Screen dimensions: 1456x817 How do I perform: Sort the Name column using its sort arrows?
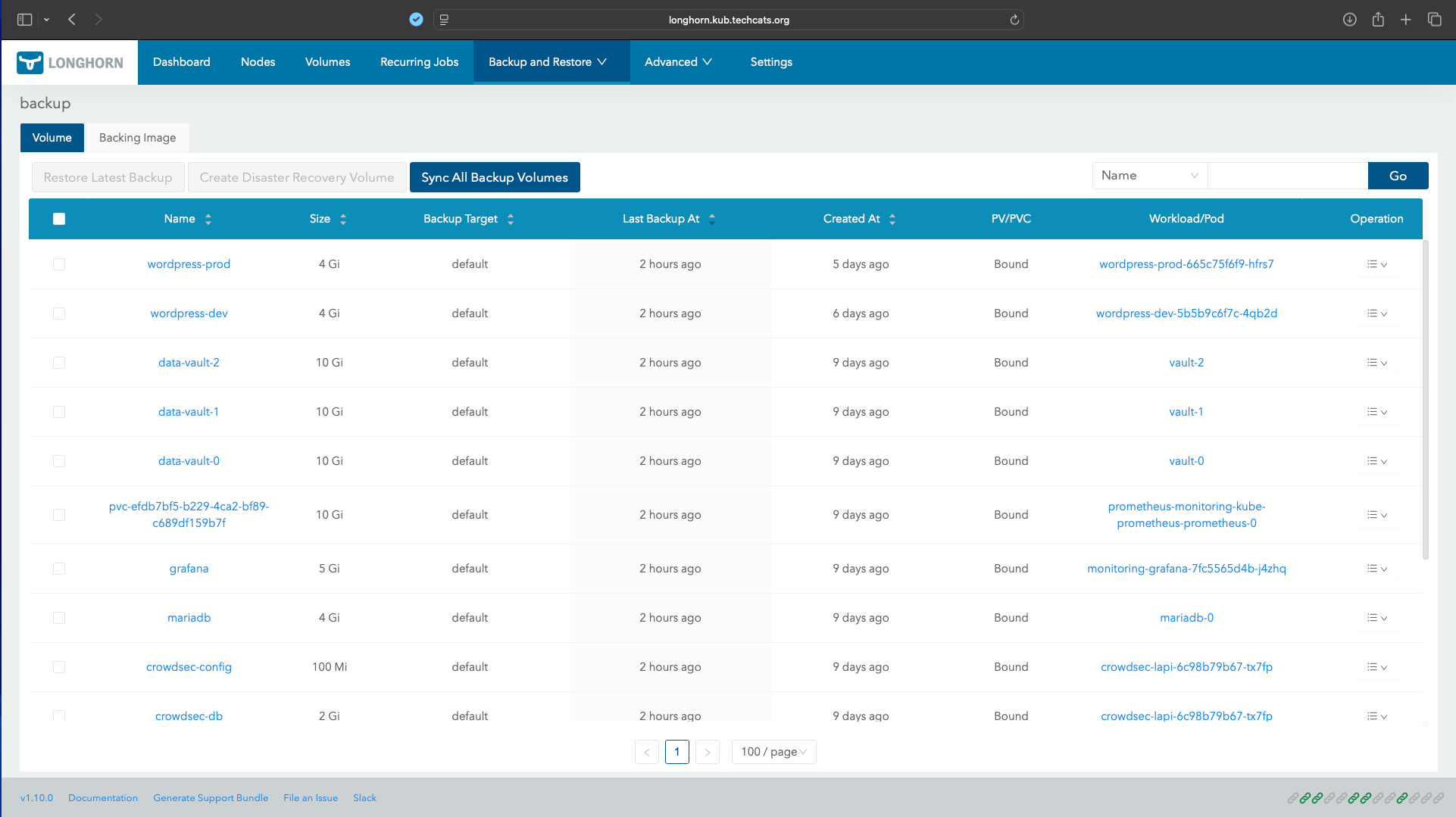208,218
